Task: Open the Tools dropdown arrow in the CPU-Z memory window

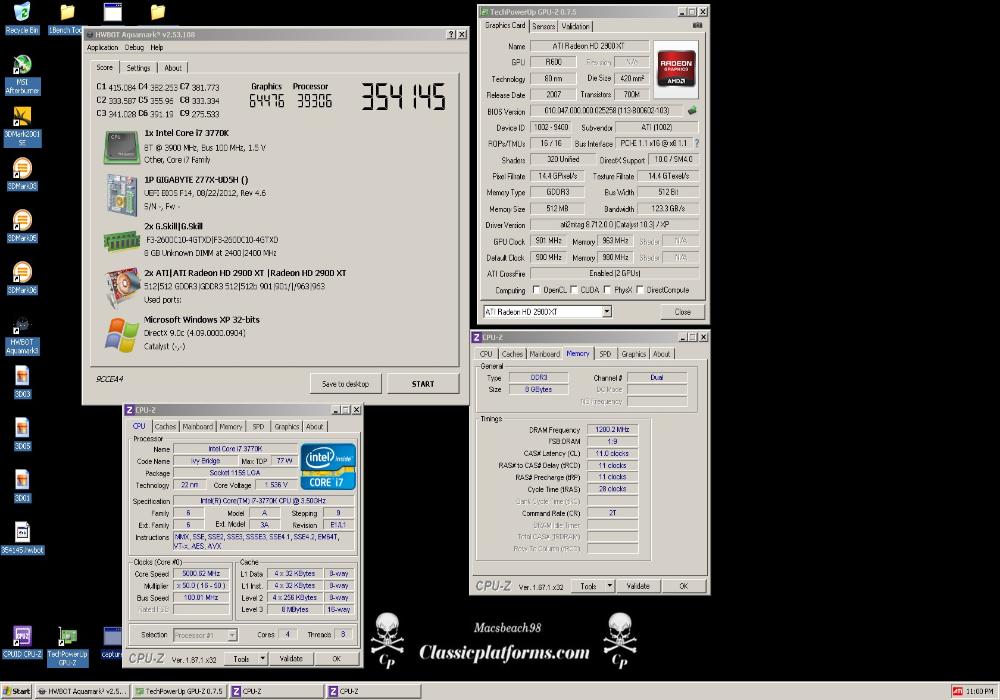Action: 609,586
